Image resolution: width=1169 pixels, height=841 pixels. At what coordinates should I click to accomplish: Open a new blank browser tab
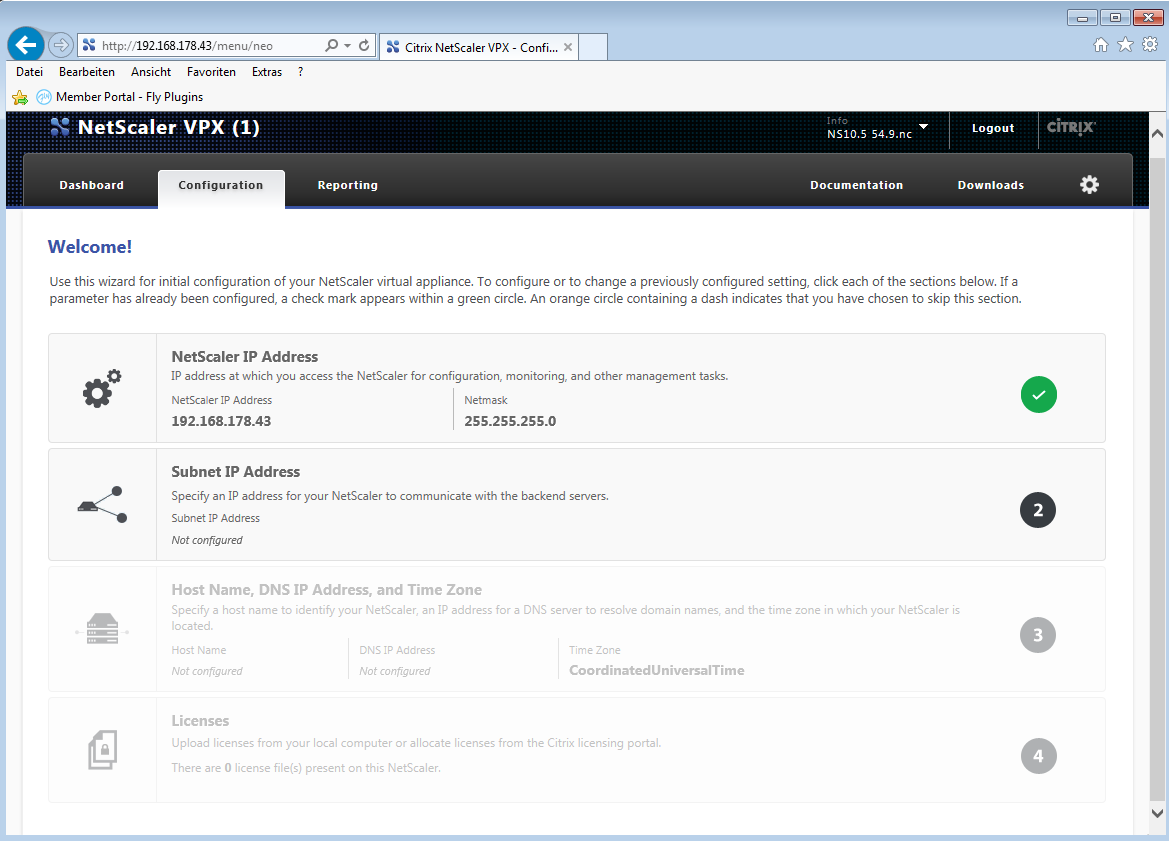[593, 47]
